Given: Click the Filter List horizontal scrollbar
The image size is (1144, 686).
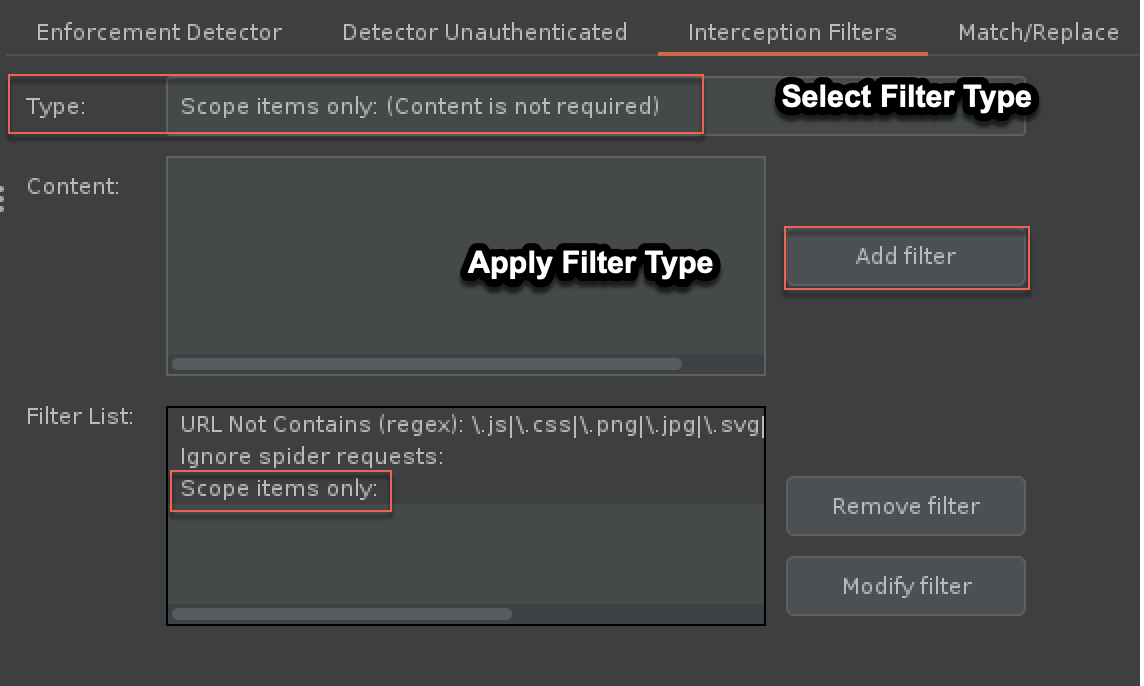Looking at the screenshot, I should point(342,614).
